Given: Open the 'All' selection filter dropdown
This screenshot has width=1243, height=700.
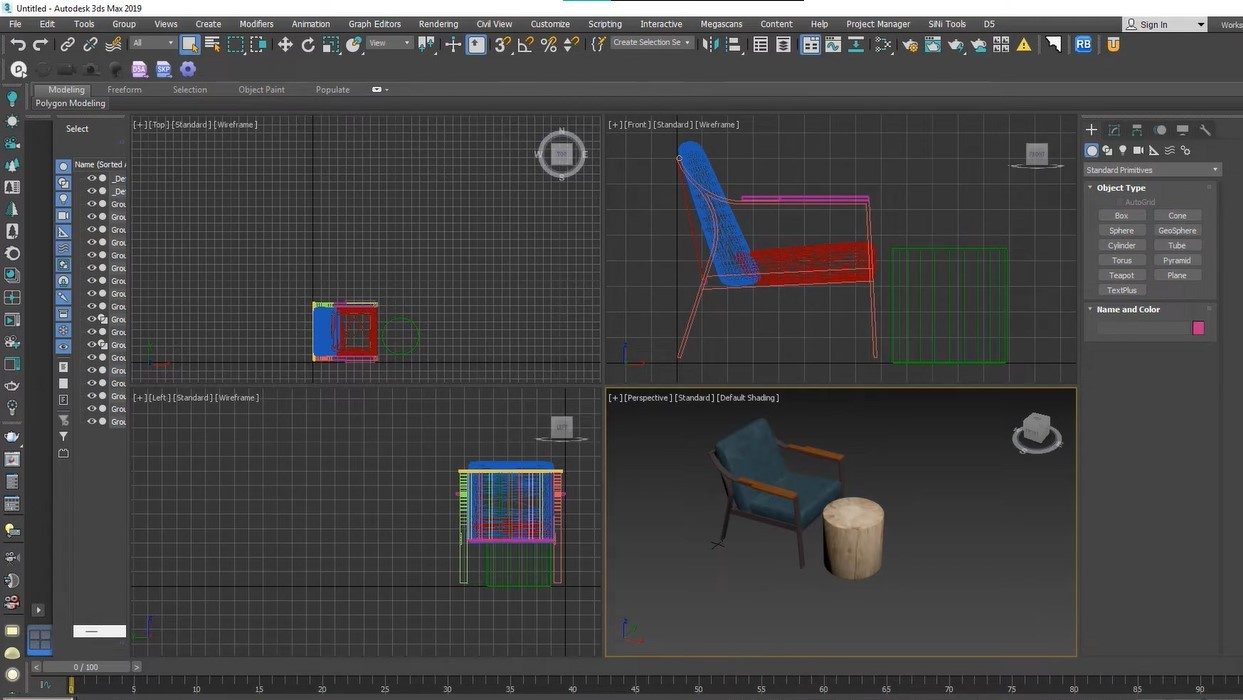Looking at the screenshot, I should [153, 43].
